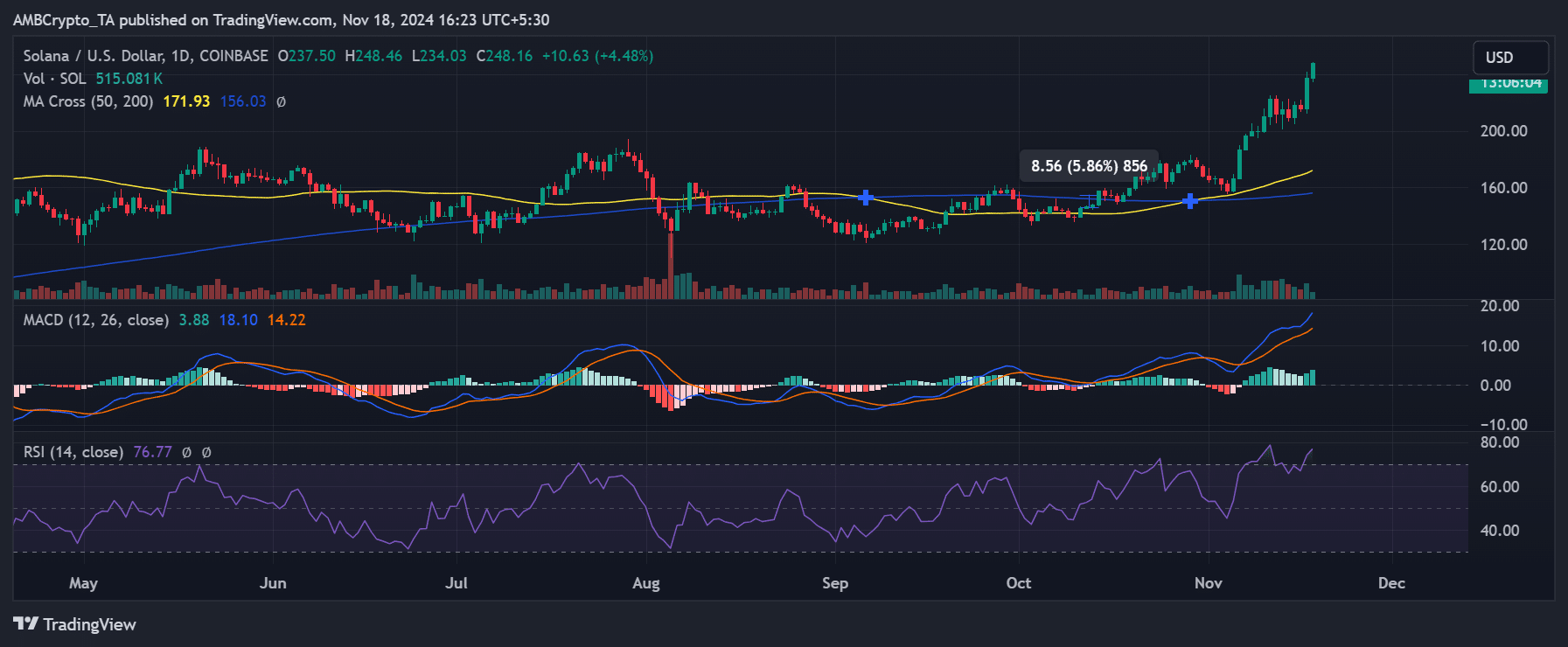Select the Solana / U.S. Dollar symbol title
Image resolution: width=1568 pixels, height=647 pixels.
pyautogui.click(x=145, y=56)
